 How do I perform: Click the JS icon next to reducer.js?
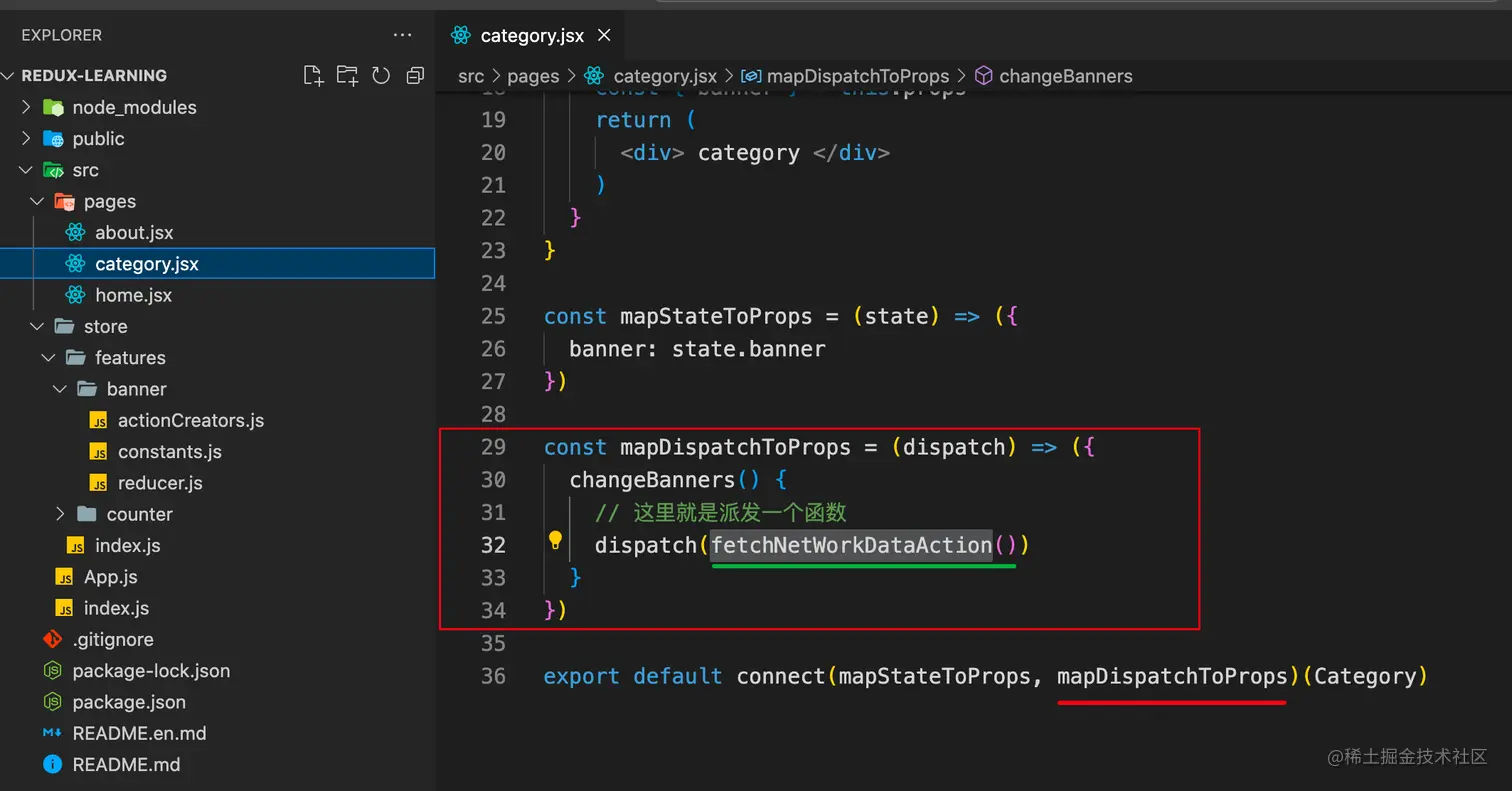[x=98, y=483]
